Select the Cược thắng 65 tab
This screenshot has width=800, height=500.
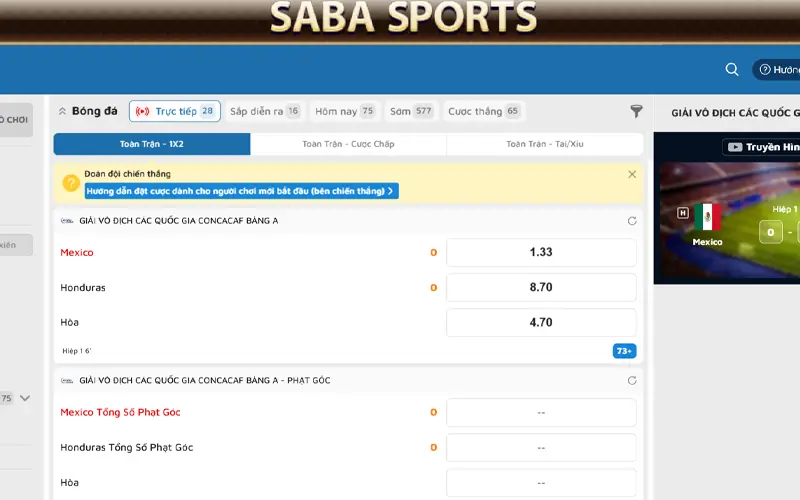tap(483, 111)
